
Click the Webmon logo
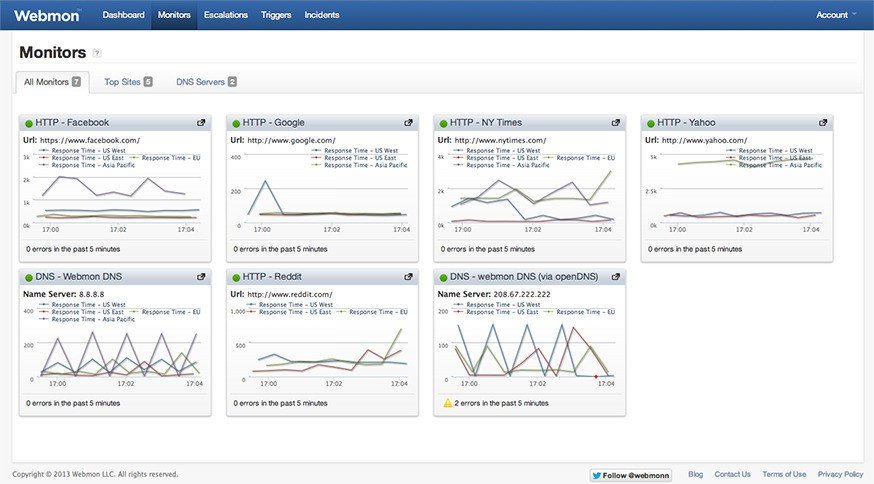pyautogui.click(x=47, y=15)
